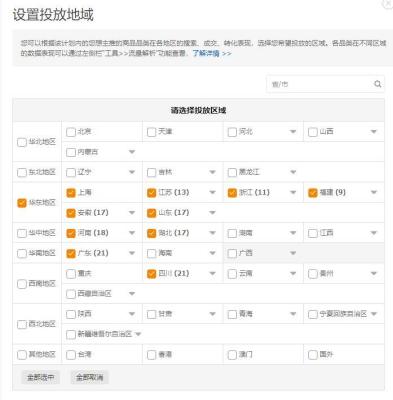This screenshot has height=400, width=393.
Task: Check the 西北地区 region checkbox
Action: coord(22,324)
